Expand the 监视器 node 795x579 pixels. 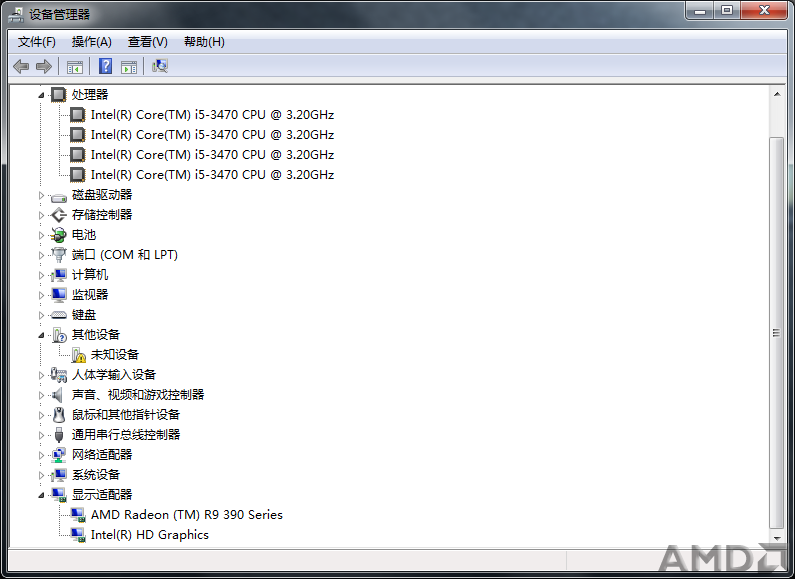pos(41,295)
